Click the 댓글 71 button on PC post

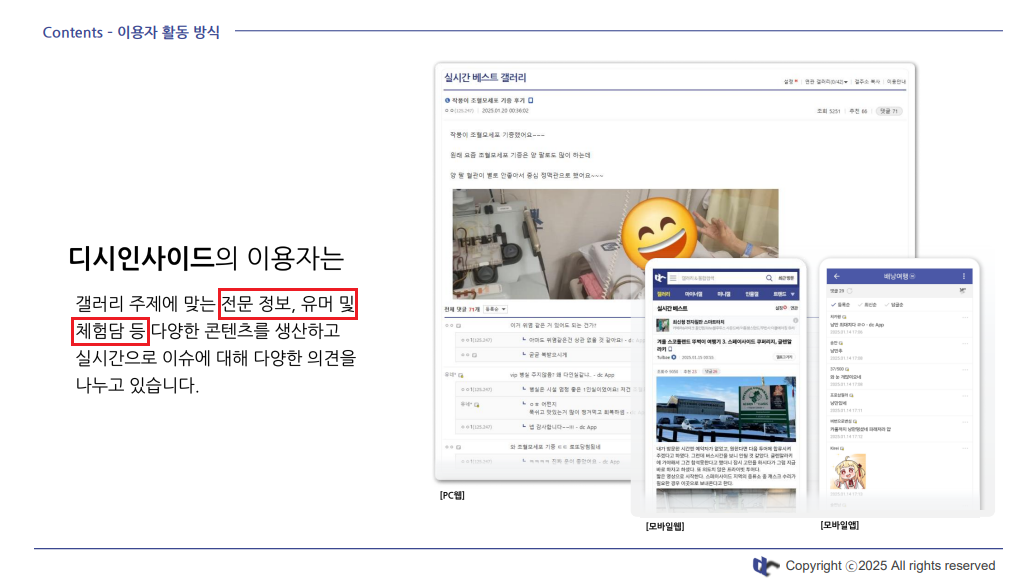pos(888,111)
